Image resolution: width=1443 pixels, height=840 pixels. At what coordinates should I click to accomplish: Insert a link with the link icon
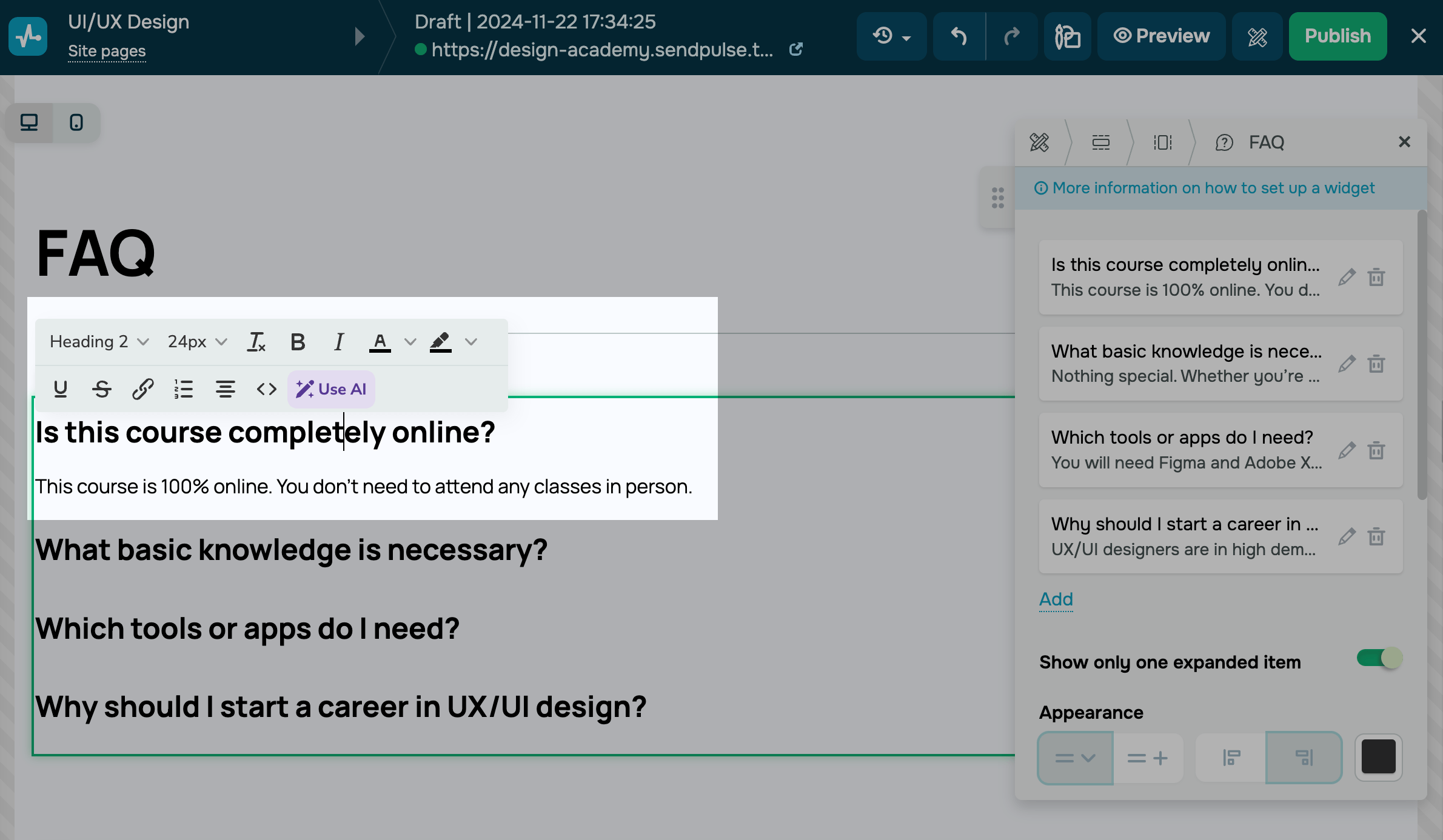click(x=142, y=389)
